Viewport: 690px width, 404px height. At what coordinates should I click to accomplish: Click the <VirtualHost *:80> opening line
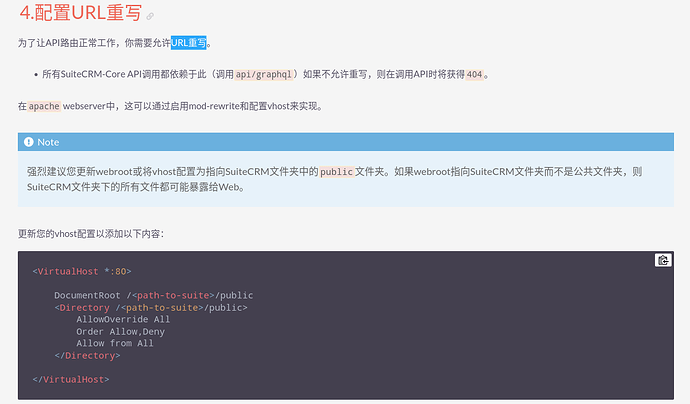[82, 272]
